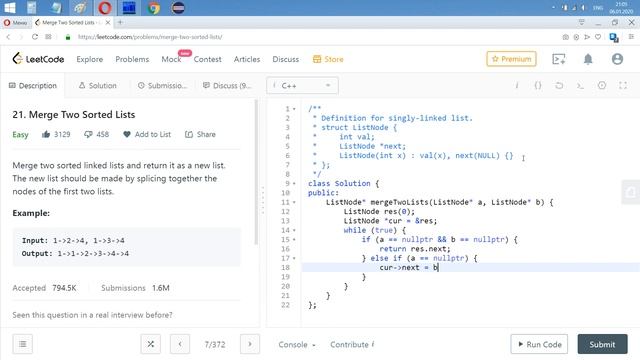640x360 pixels.
Task: Pick a random problem with shuffle icon
Action: pyautogui.click(x=151, y=344)
